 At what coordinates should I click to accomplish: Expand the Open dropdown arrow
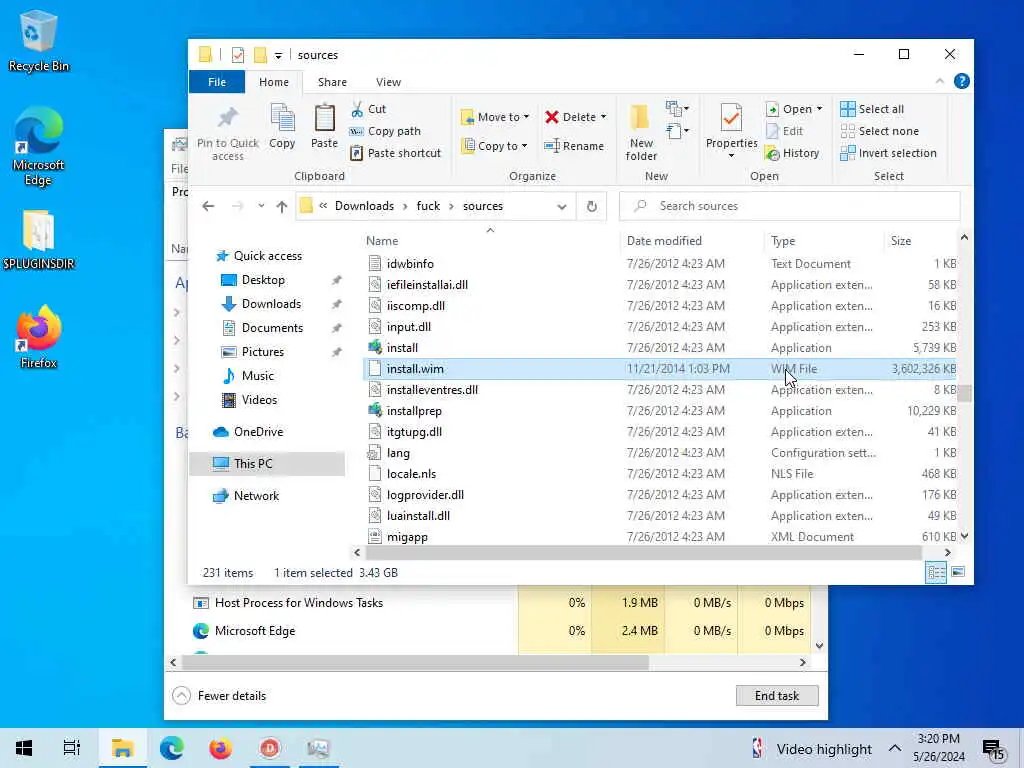coord(820,109)
